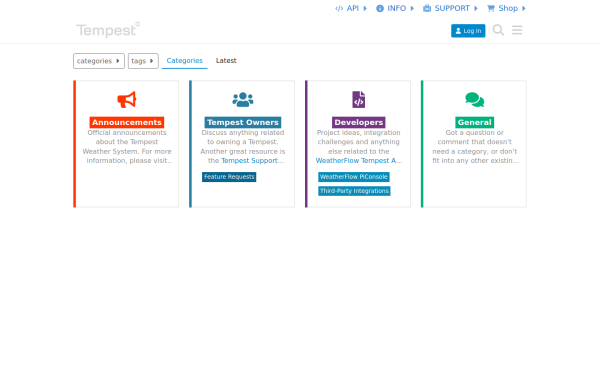
Task: Open the WeatherFlow PiConsole subcategory
Action: [354, 177]
